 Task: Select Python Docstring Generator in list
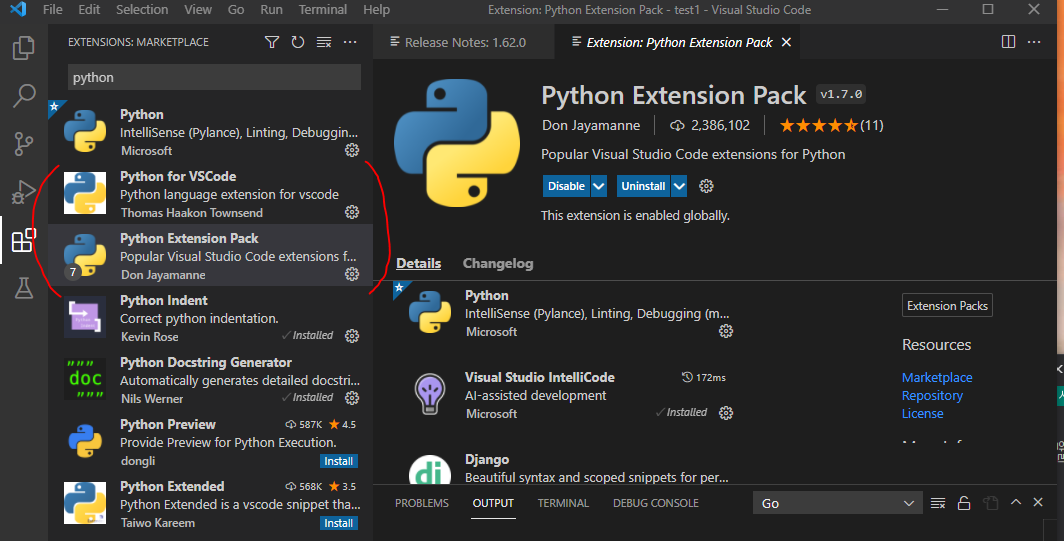pyautogui.click(x=210, y=379)
